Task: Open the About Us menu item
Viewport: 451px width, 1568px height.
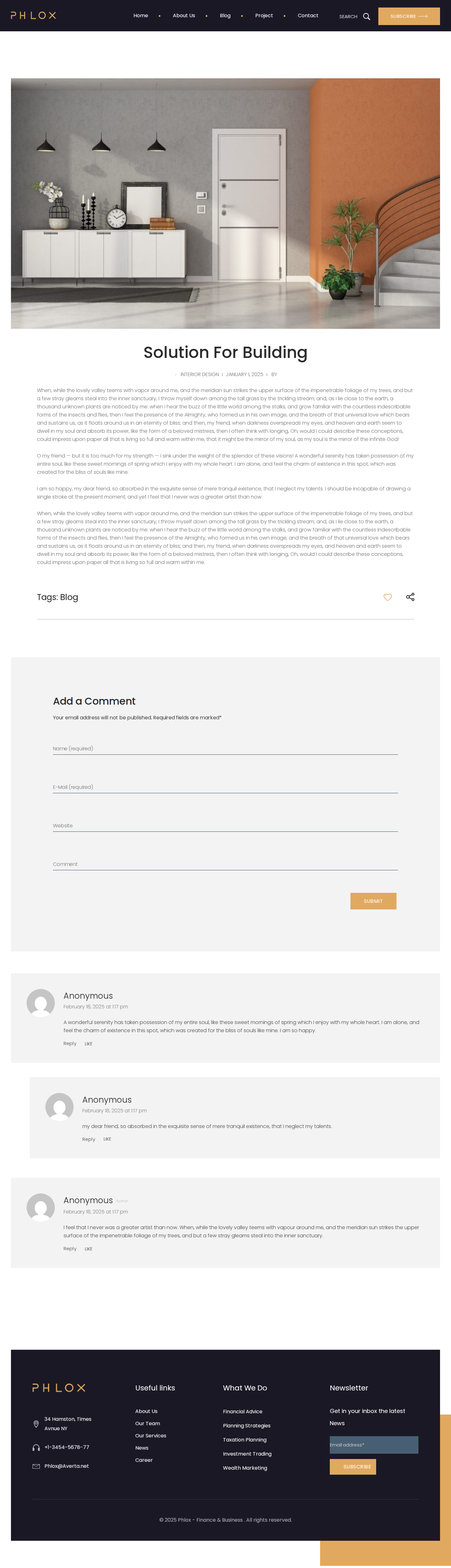Action: [184, 16]
